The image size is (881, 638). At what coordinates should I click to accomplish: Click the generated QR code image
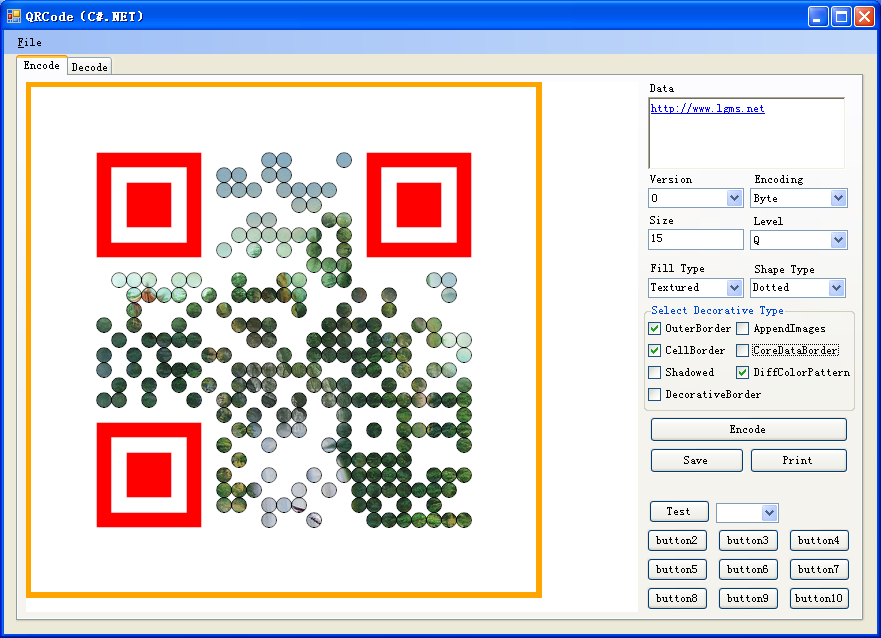pos(284,340)
